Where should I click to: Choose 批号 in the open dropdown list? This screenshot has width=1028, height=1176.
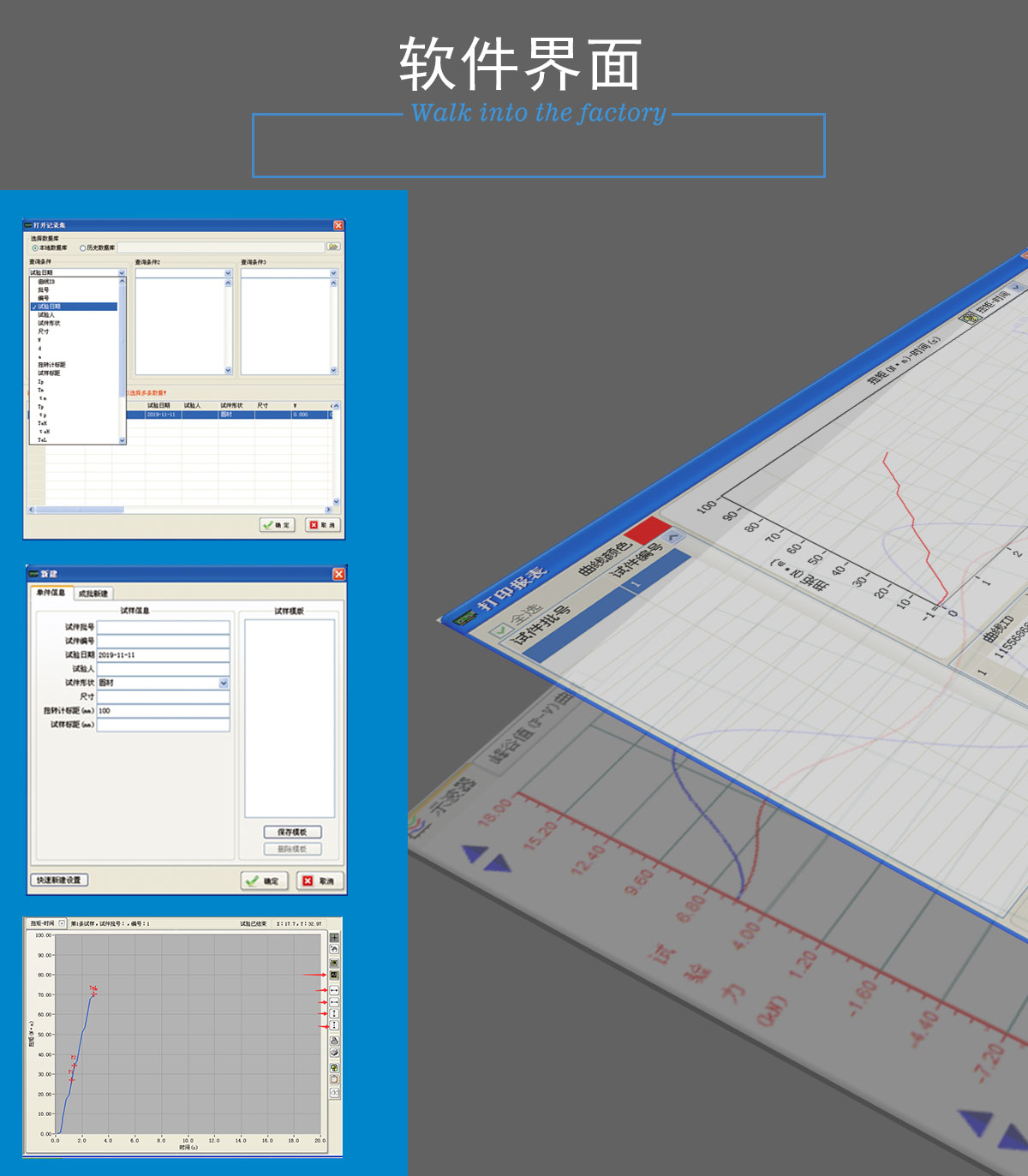[x=44, y=290]
